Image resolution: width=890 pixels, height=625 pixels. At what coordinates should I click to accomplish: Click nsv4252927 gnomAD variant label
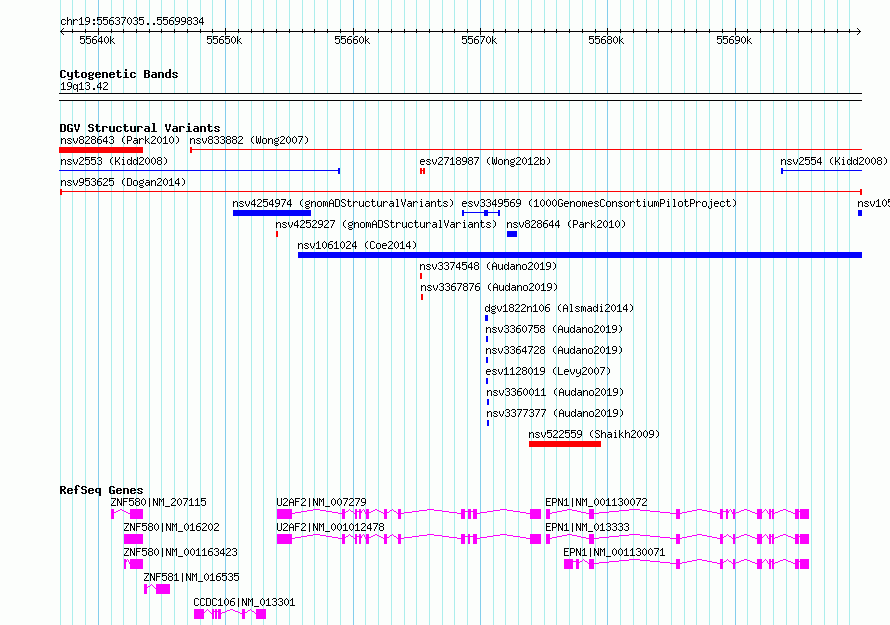click(386, 224)
